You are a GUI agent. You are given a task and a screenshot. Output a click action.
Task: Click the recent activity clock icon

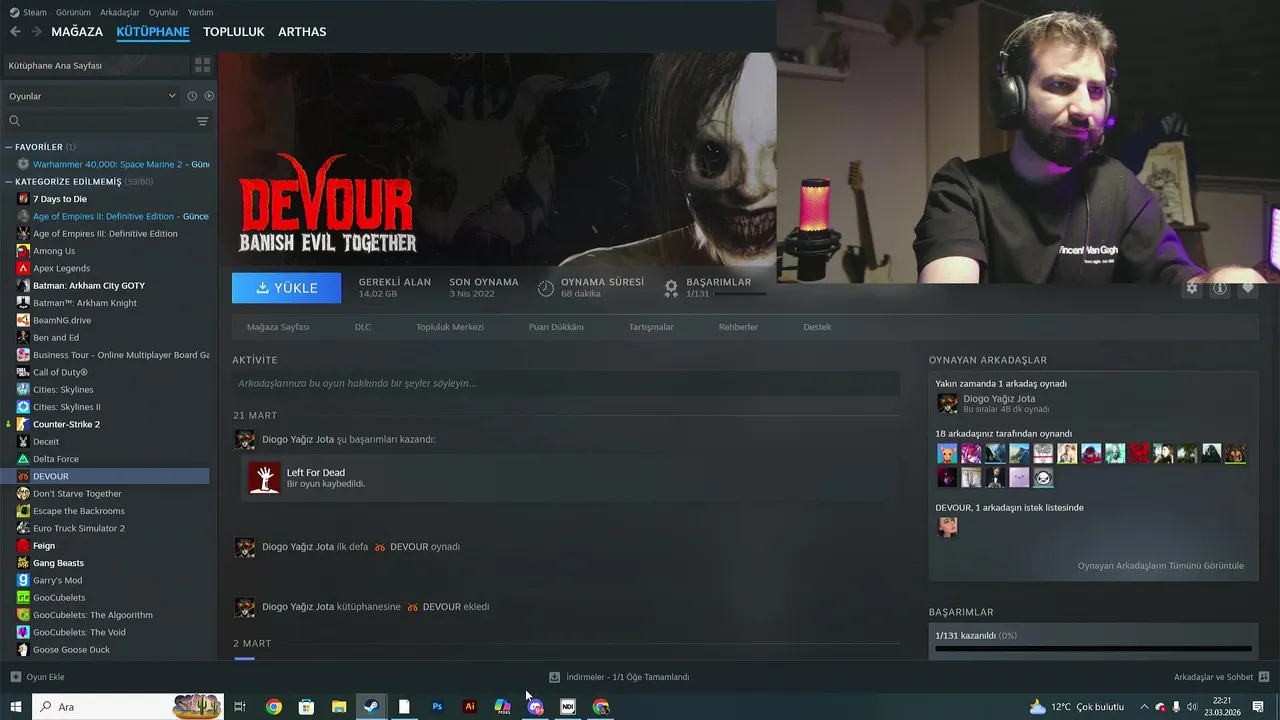pos(192,96)
